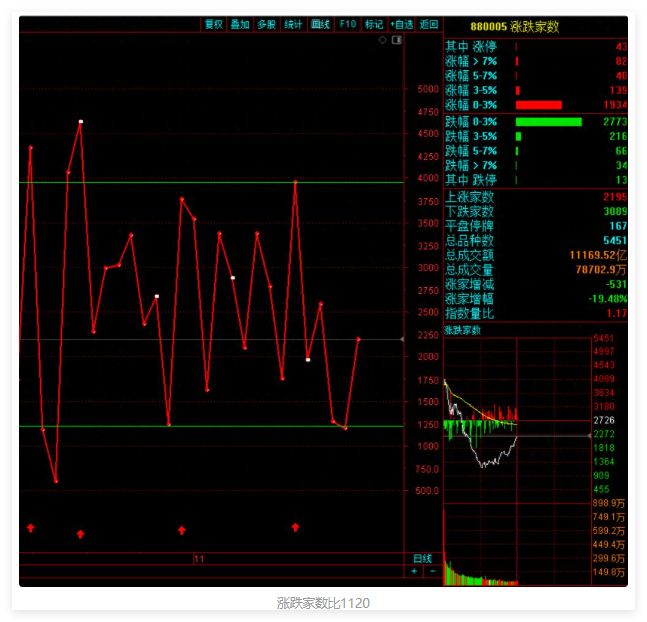Click the gray triangle marker on the price axis

coord(402,339)
